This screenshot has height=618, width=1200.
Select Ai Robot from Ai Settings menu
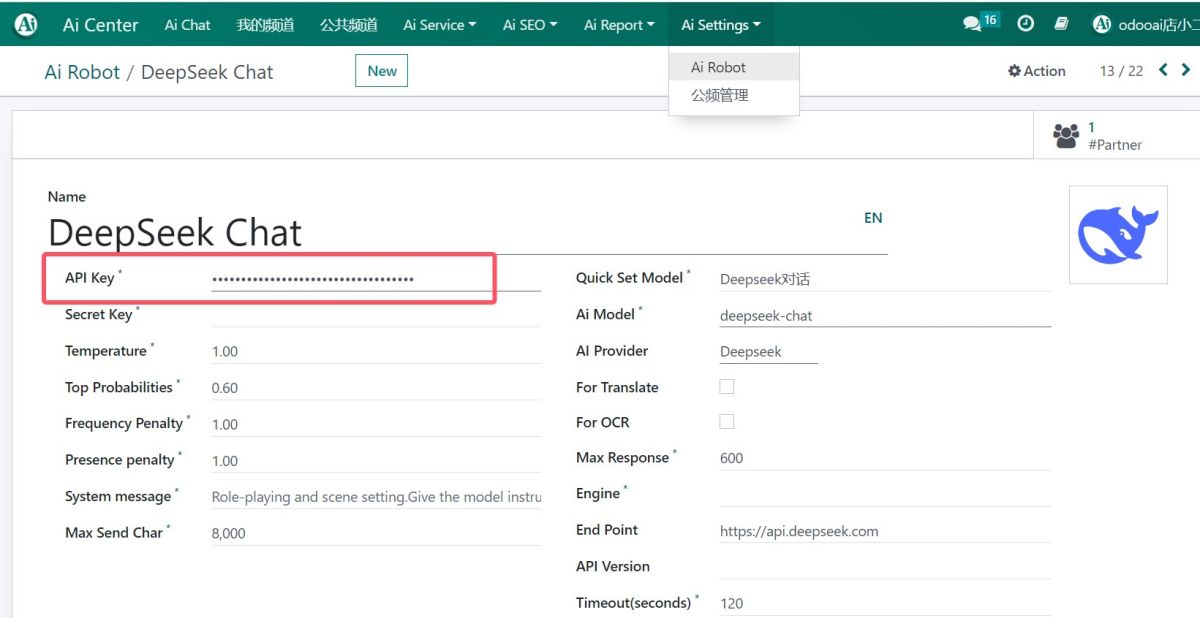point(719,67)
